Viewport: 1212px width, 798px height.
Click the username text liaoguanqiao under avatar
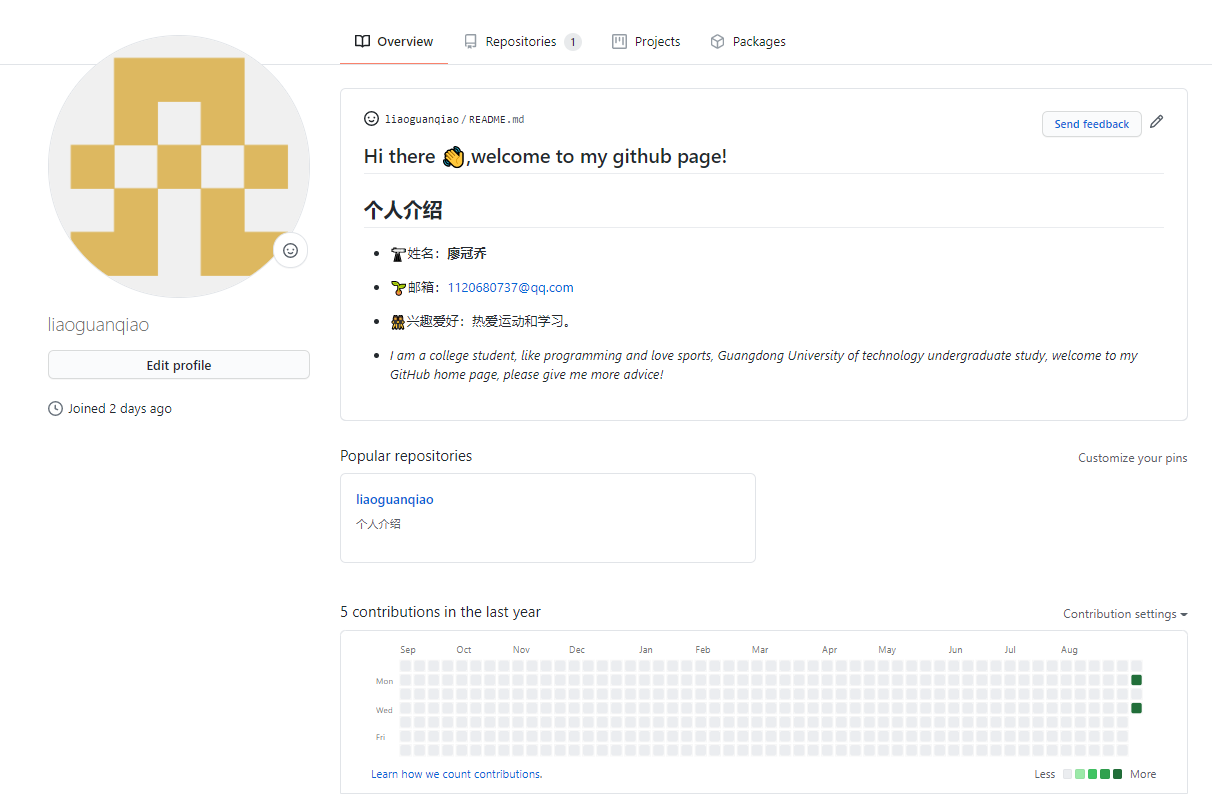(99, 325)
